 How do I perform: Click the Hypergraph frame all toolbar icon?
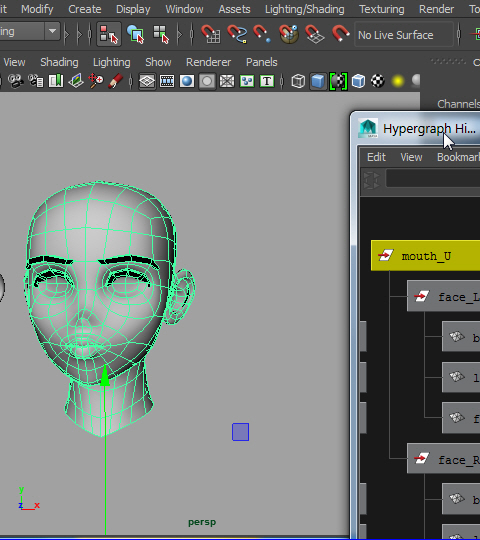(372, 180)
